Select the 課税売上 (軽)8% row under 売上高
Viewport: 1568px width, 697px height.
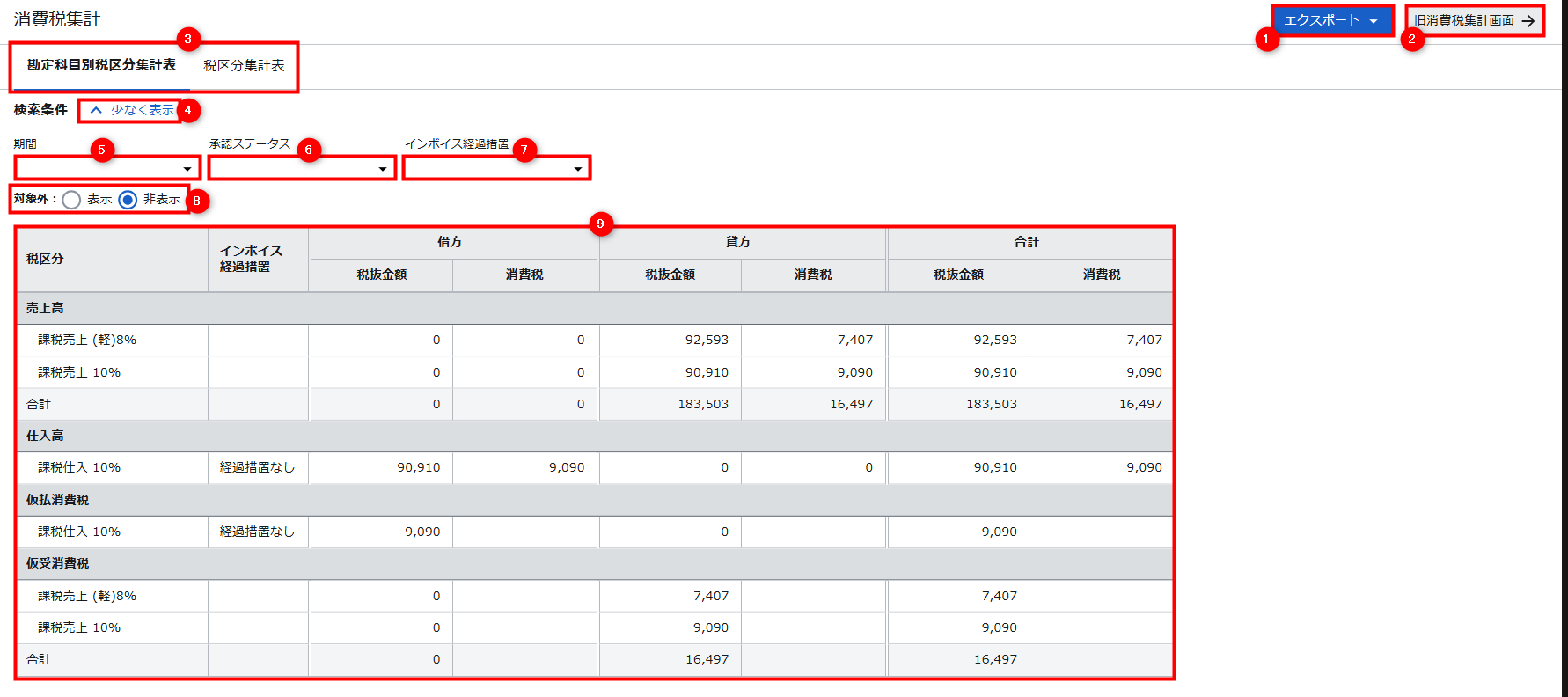point(87,340)
